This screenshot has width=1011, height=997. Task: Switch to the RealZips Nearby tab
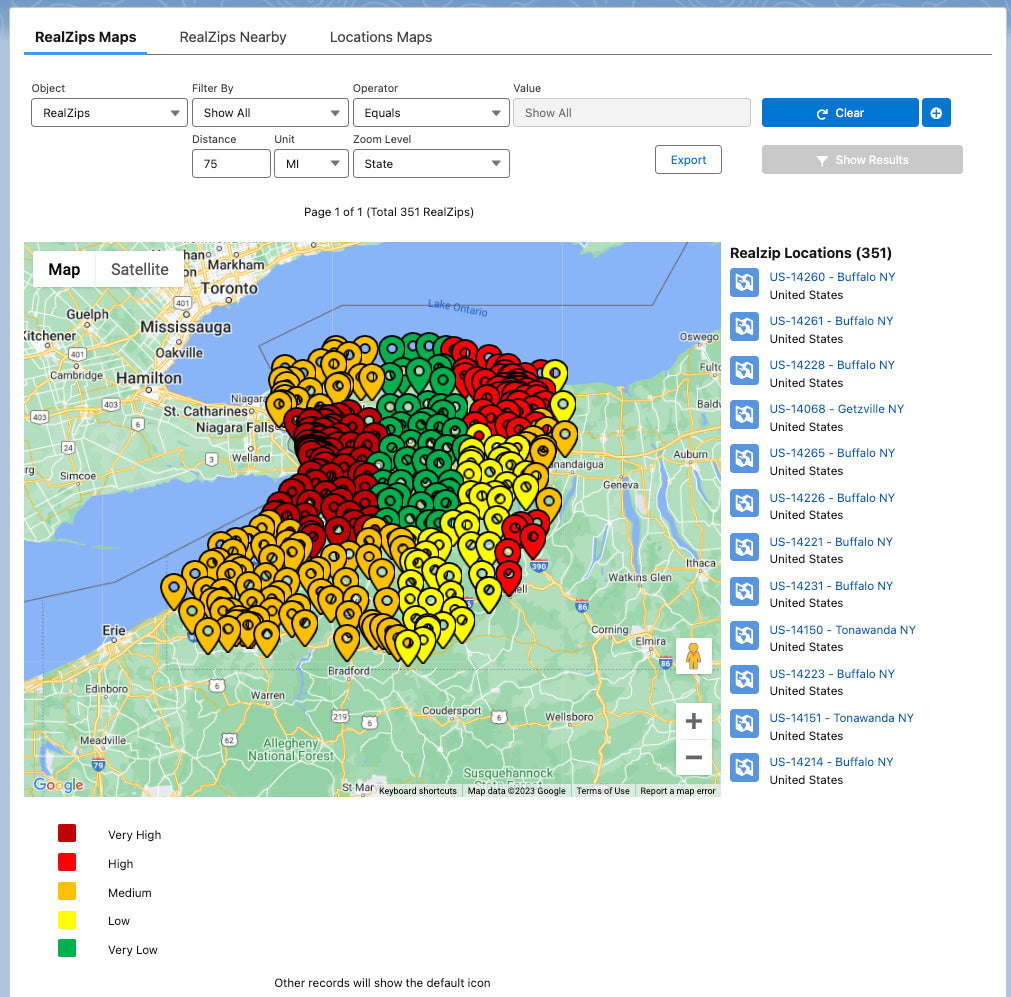click(232, 36)
